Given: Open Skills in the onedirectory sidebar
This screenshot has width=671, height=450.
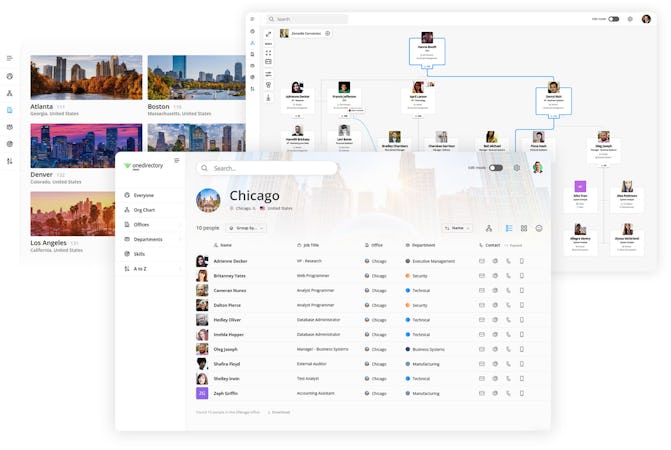Looking at the screenshot, I should [152, 254].
